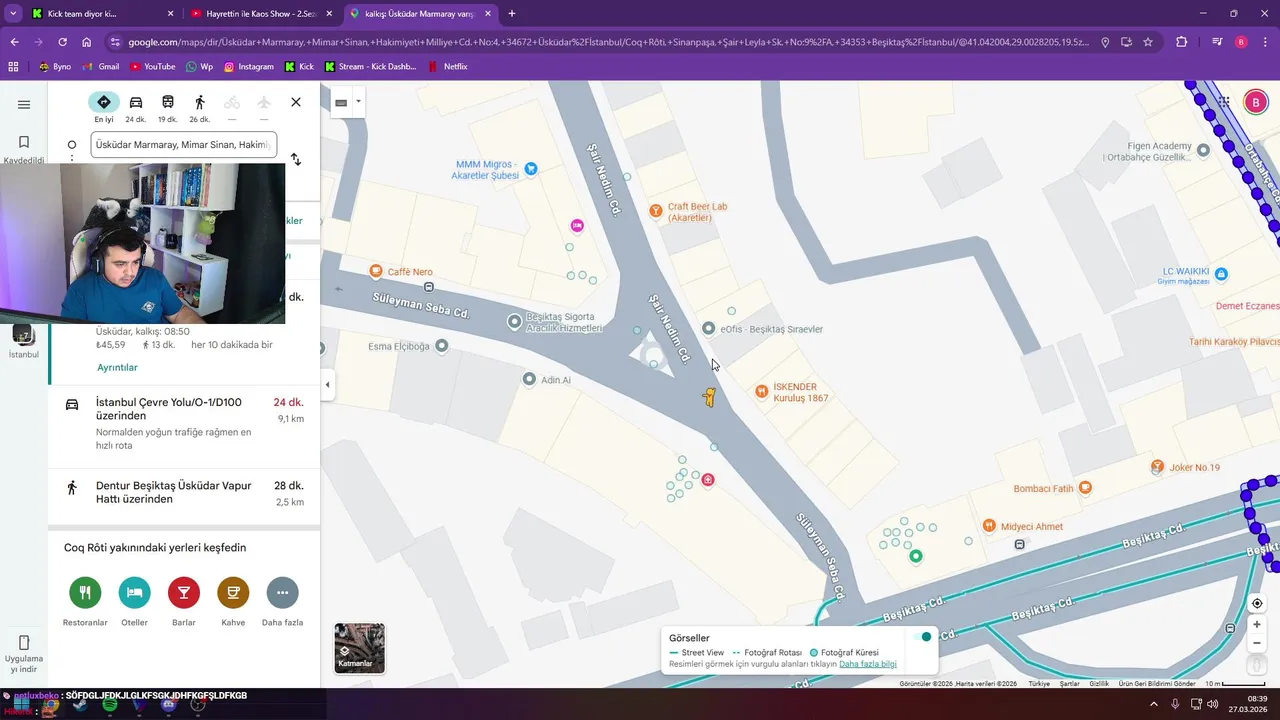This screenshot has height=720, width=1280.
Task: Explore Barlar near Coq Rôti
Action: tap(184, 601)
